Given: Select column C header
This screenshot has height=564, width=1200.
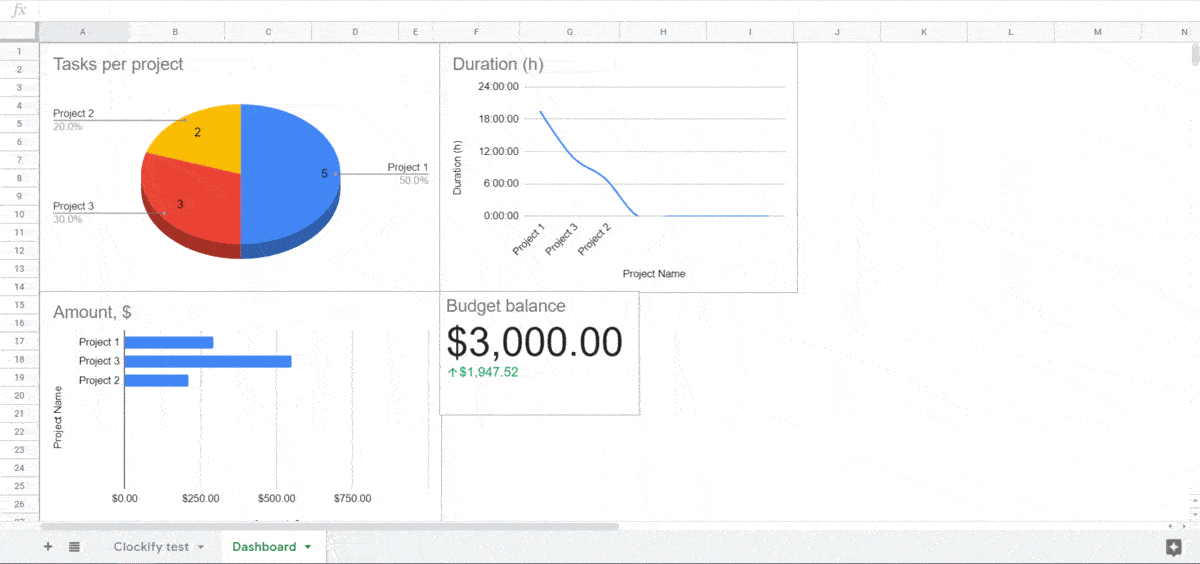Looking at the screenshot, I should (x=268, y=32).
